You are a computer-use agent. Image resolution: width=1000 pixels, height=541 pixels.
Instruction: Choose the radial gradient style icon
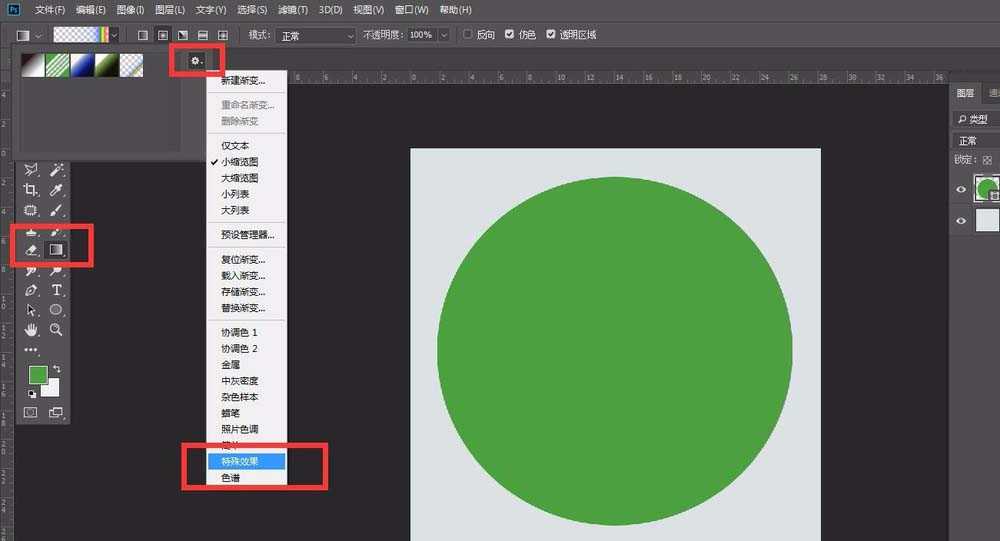pyautogui.click(x=162, y=35)
